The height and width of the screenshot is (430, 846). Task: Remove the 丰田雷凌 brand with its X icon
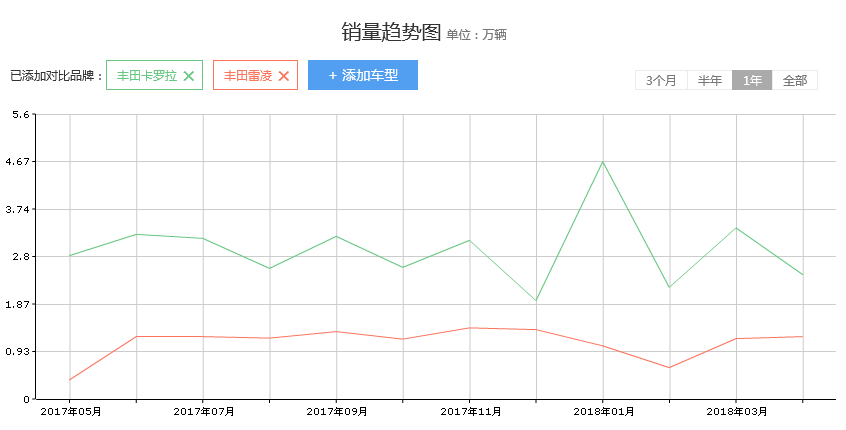coord(283,76)
